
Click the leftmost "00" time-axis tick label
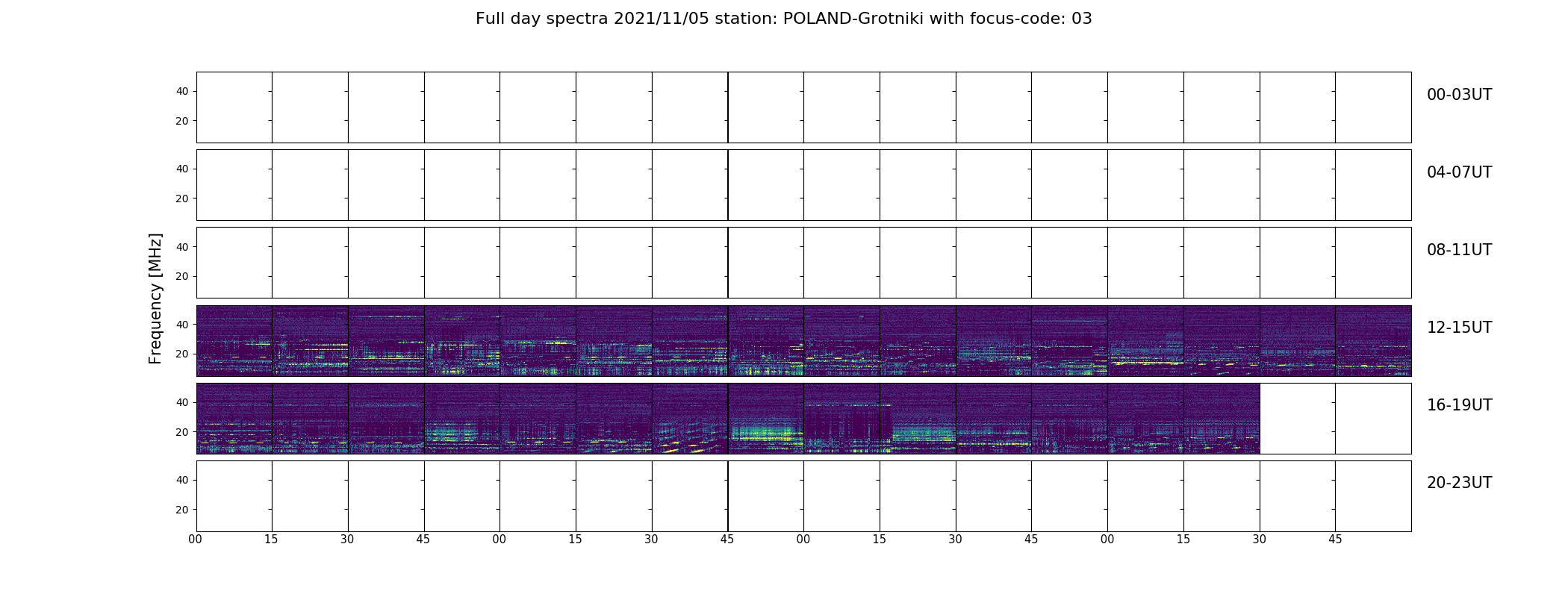[x=196, y=540]
